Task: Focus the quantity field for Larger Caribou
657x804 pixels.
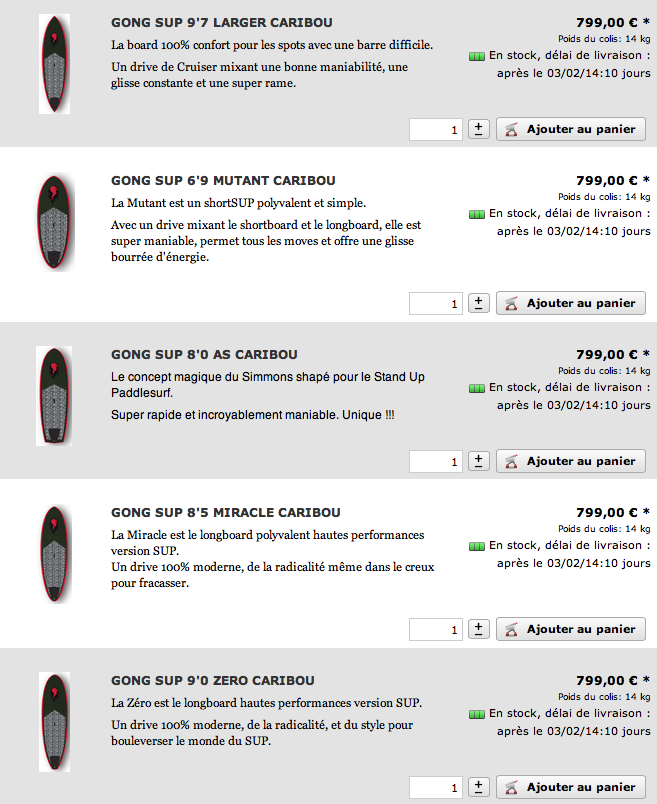Action: pos(436,129)
